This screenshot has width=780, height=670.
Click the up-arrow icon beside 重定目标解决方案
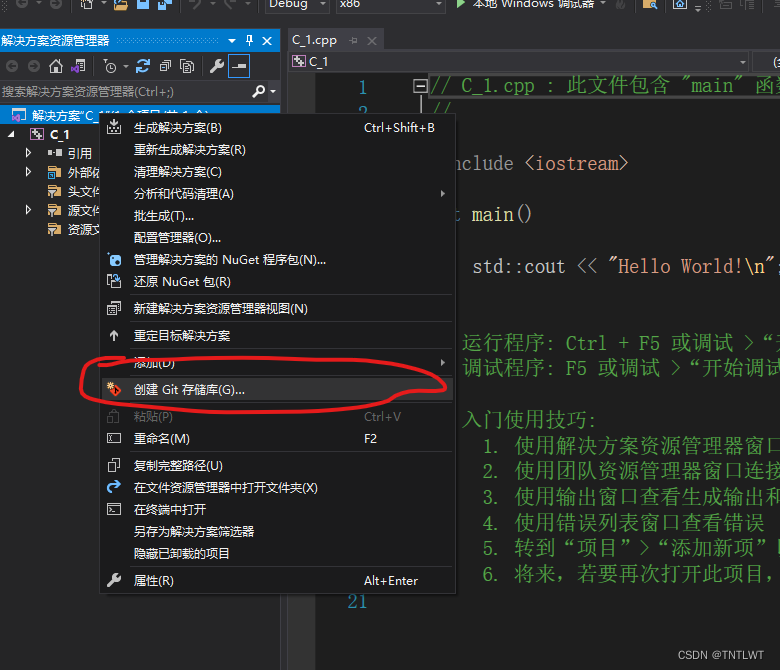pyautogui.click(x=114, y=336)
